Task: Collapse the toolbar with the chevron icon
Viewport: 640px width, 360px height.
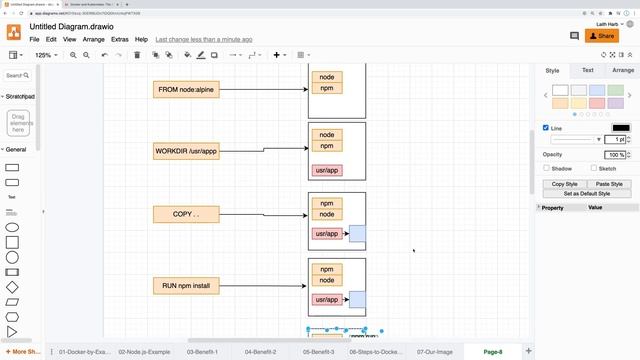Action: [630, 55]
